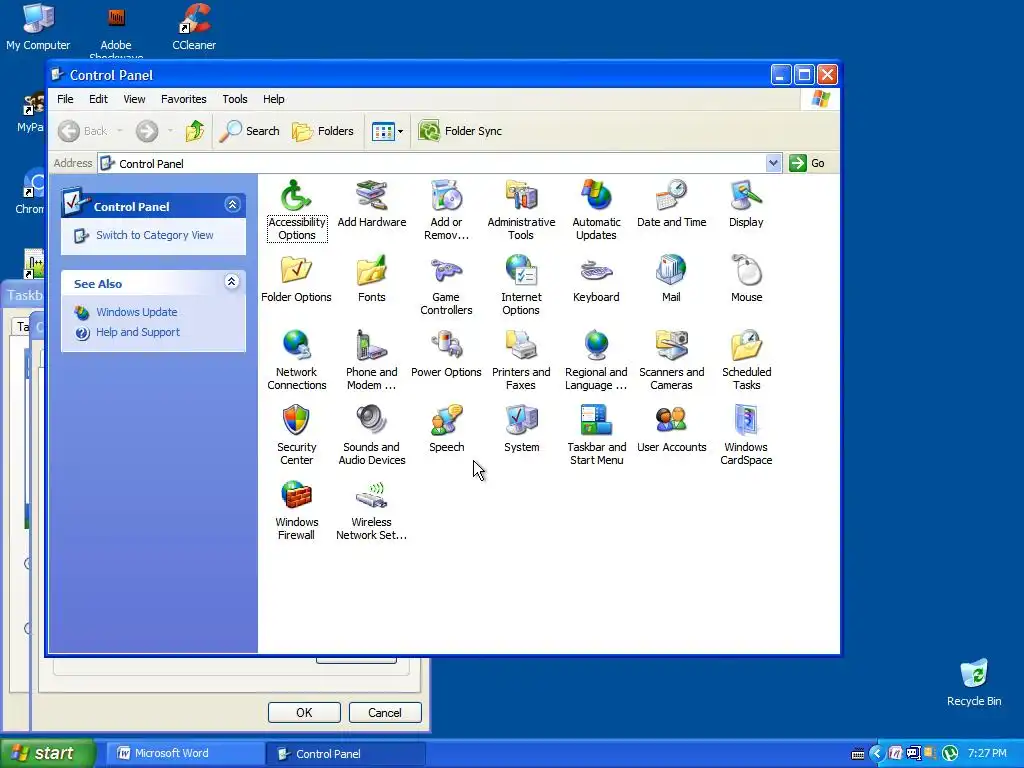Open Scheduled Tasks icon
Image resolution: width=1024 pixels, height=768 pixels.
pos(746,360)
